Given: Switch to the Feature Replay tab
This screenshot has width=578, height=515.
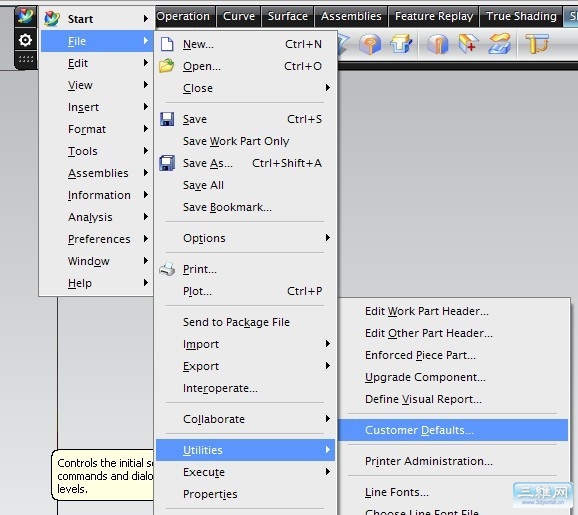Looking at the screenshot, I should 434,17.
